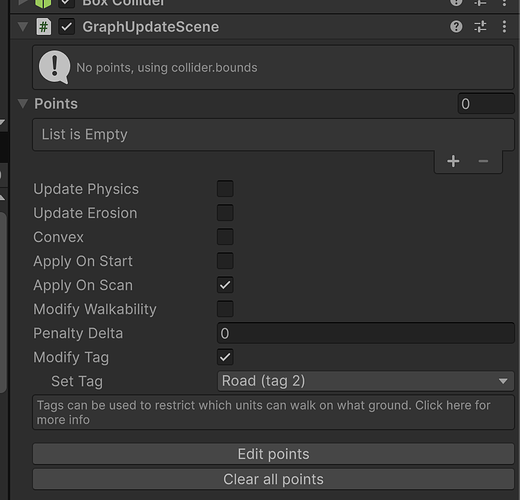
Task: Uncheck Apply On Scan
Action: pos(225,285)
